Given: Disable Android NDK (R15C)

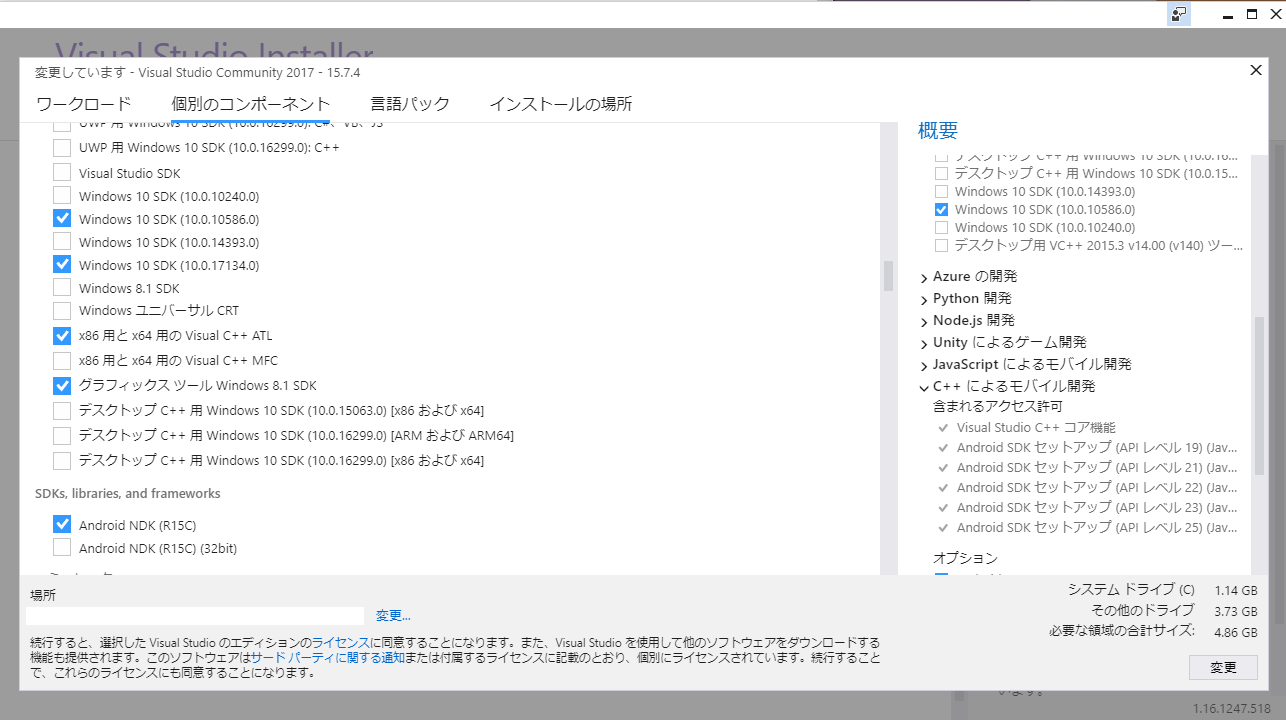Looking at the screenshot, I should [62, 524].
